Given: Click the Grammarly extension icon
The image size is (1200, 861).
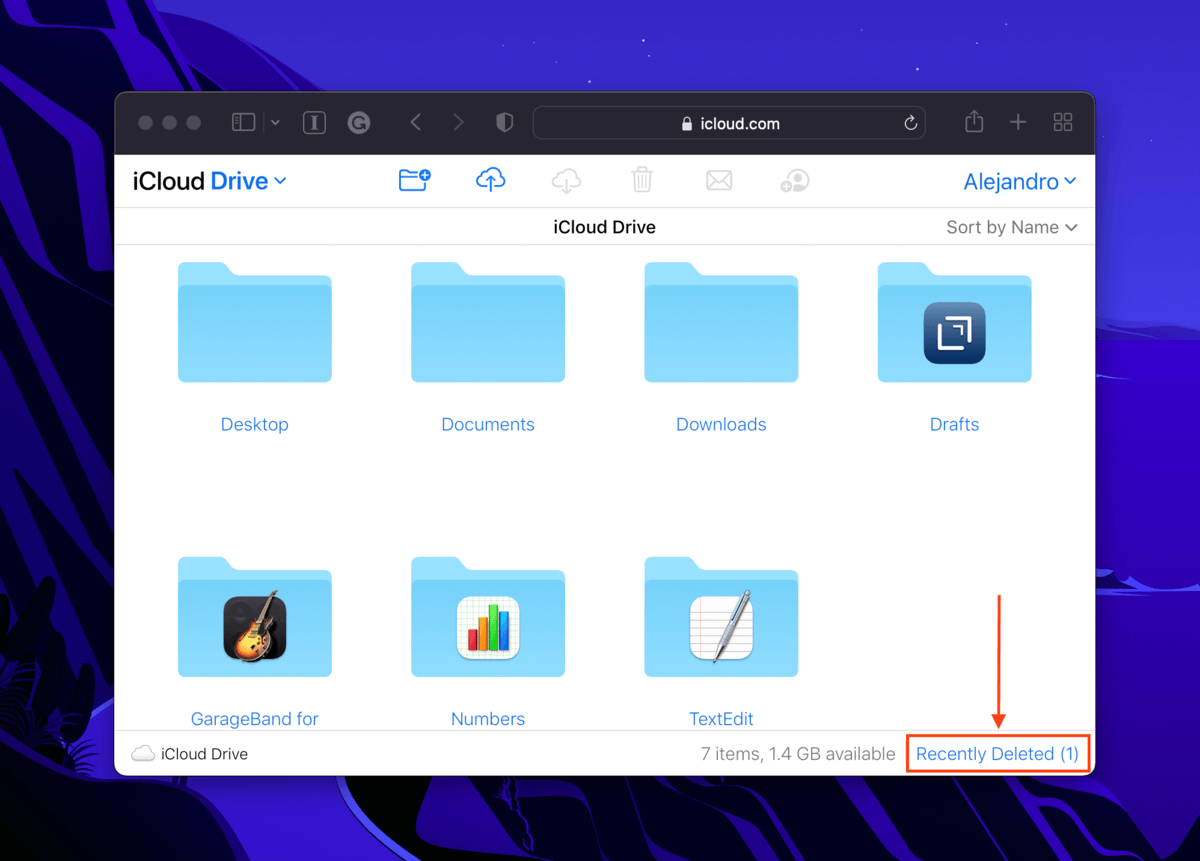Looking at the screenshot, I should 359,123.
